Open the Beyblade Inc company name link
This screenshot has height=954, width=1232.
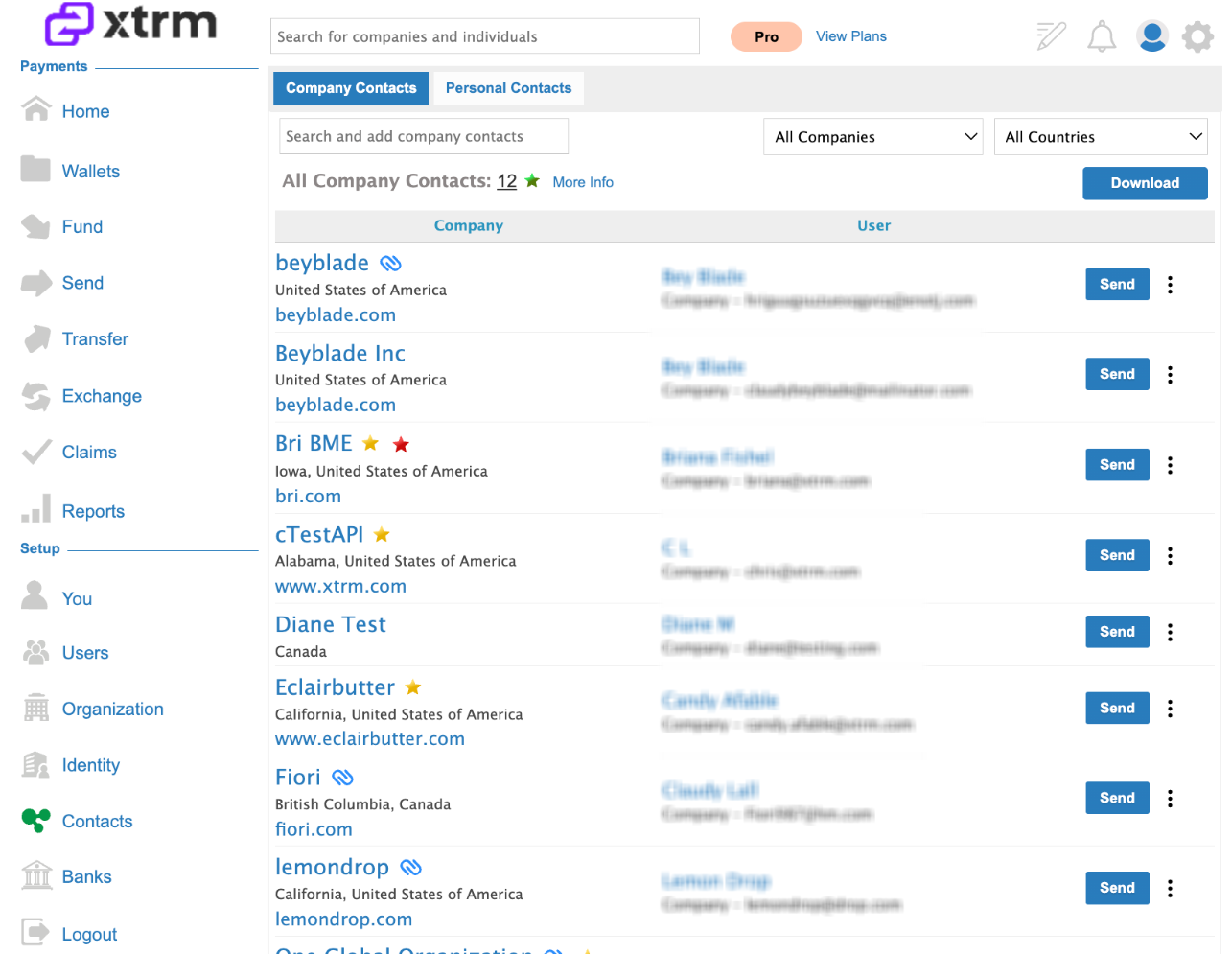340,353
